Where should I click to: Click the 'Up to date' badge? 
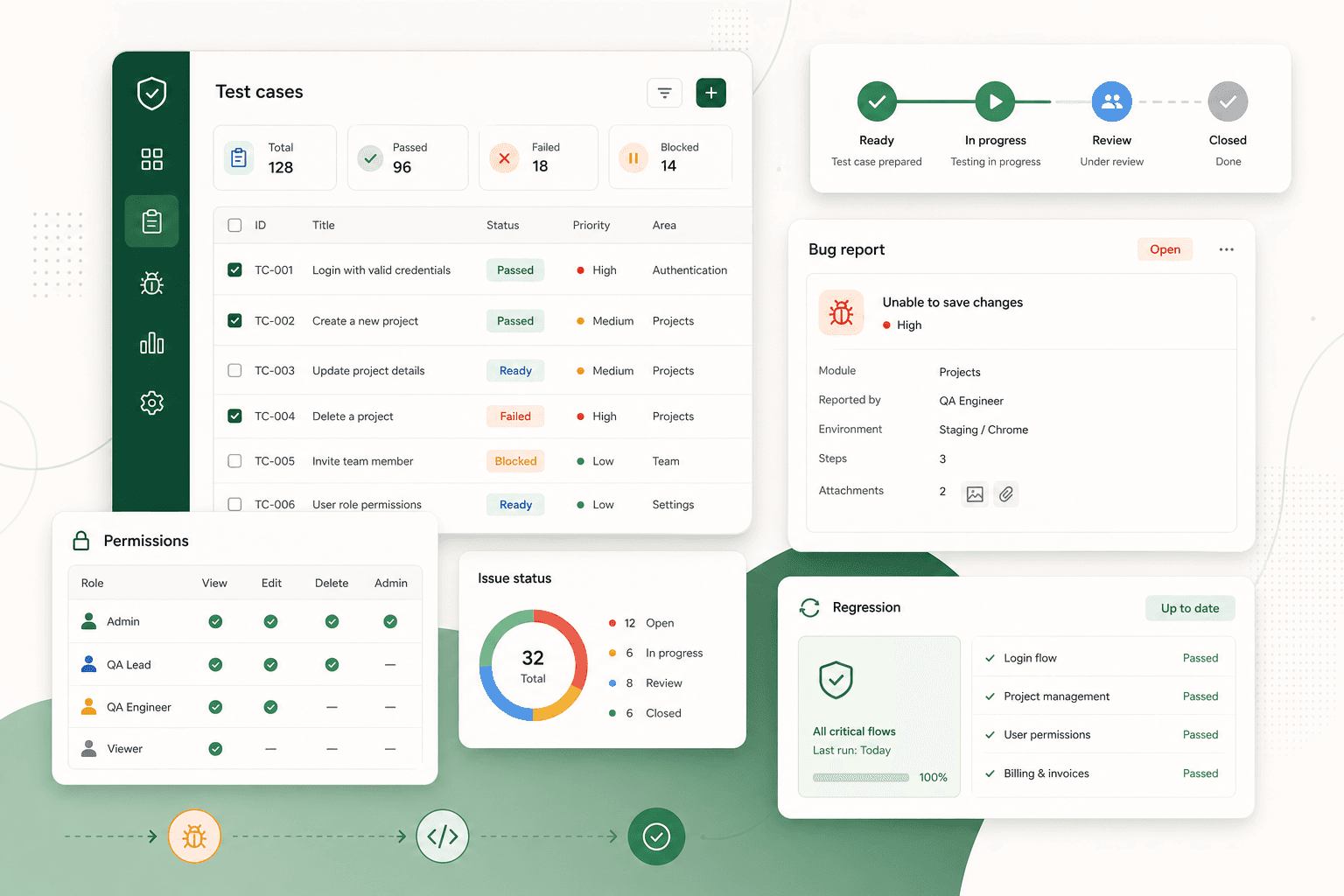click(1190, 608)
